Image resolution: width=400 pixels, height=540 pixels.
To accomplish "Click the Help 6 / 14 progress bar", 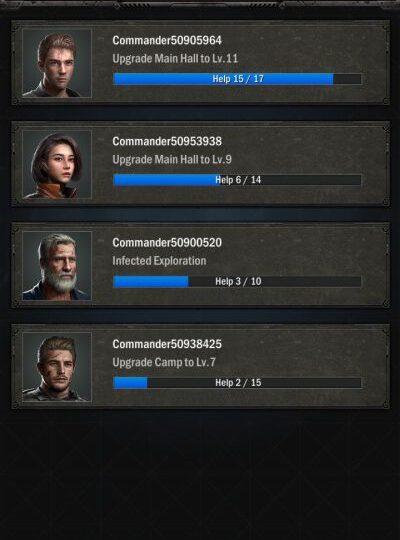I will click(x=237, y=180).
